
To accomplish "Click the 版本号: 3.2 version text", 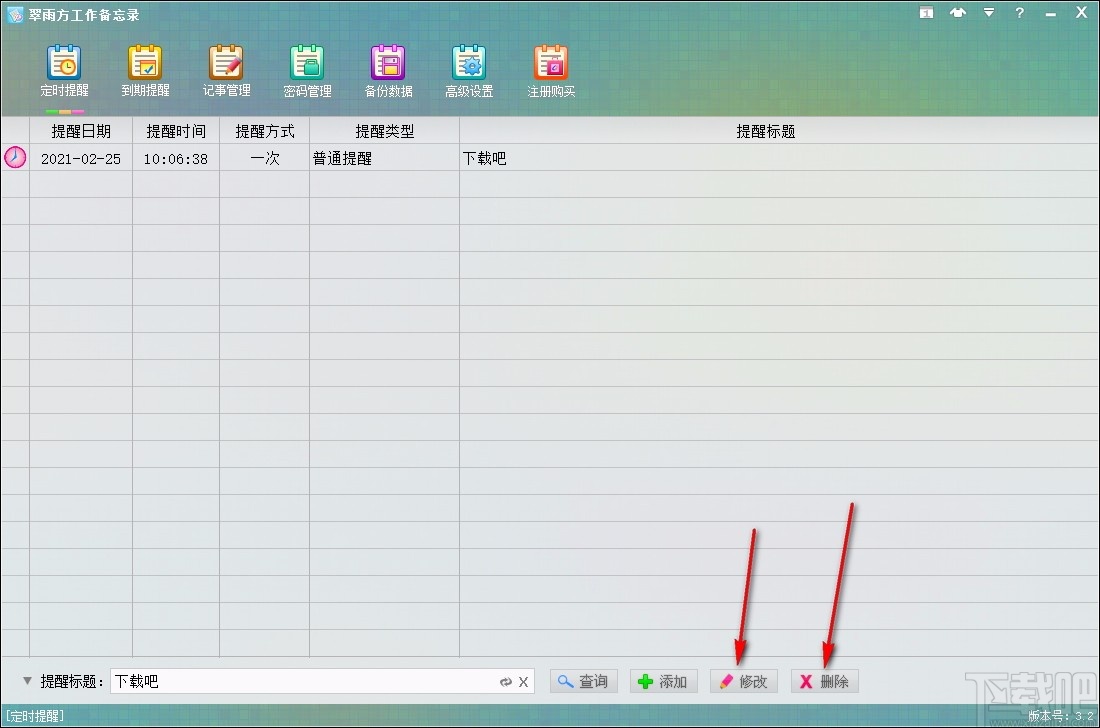I will [x=1061, y=716].
